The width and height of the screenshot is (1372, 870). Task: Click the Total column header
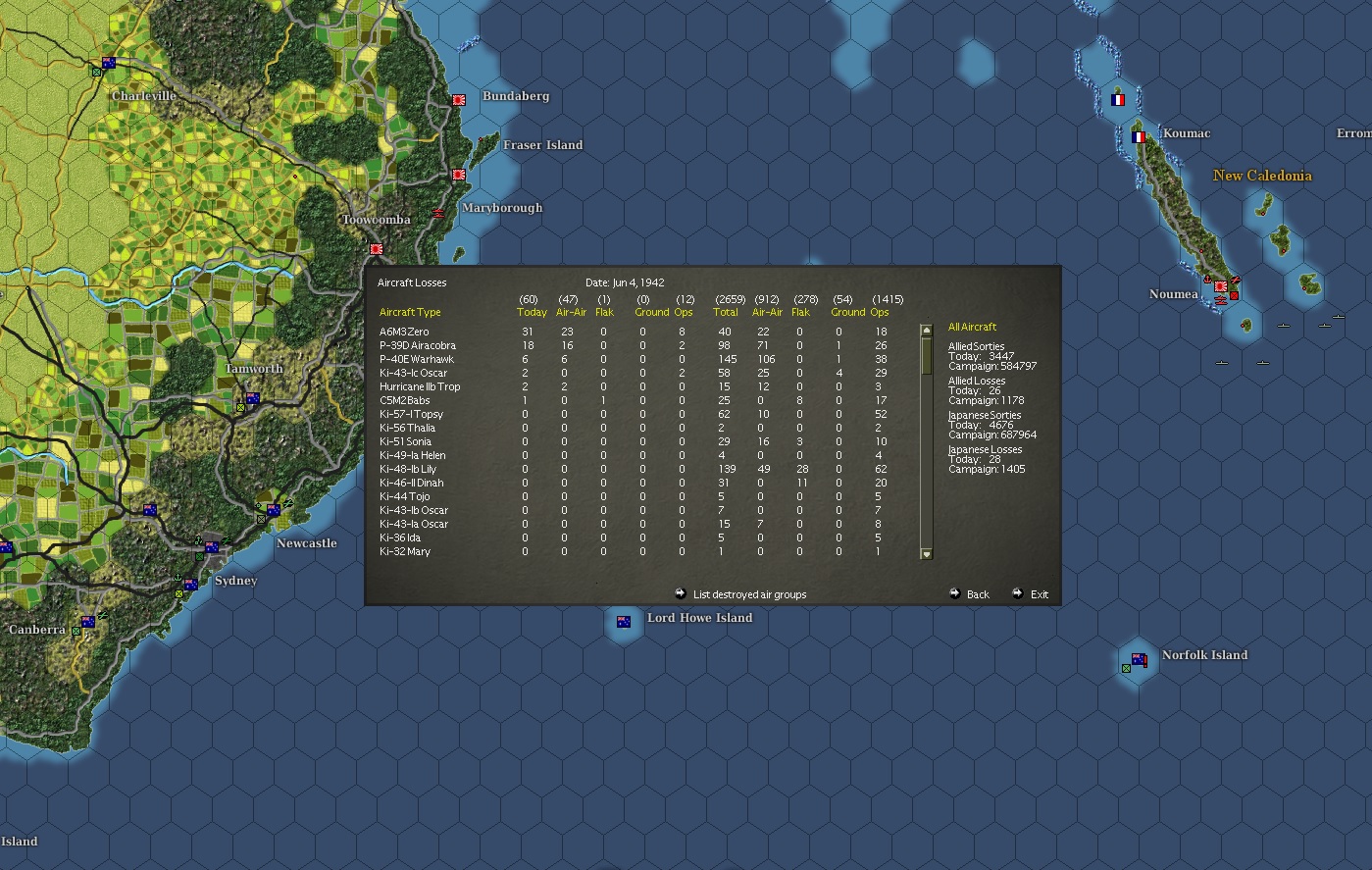(726, 312)
